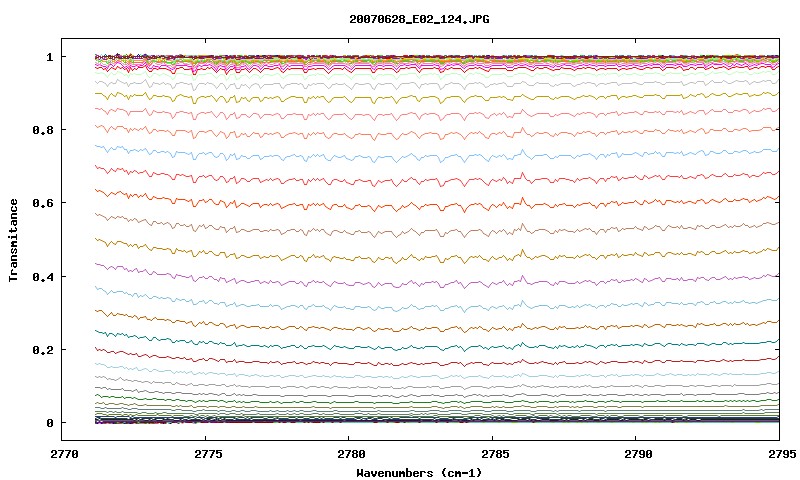Viewport: 800px width, 480px height.
Task: Click the Transmittance y-axis label
Action: point(14,240)
